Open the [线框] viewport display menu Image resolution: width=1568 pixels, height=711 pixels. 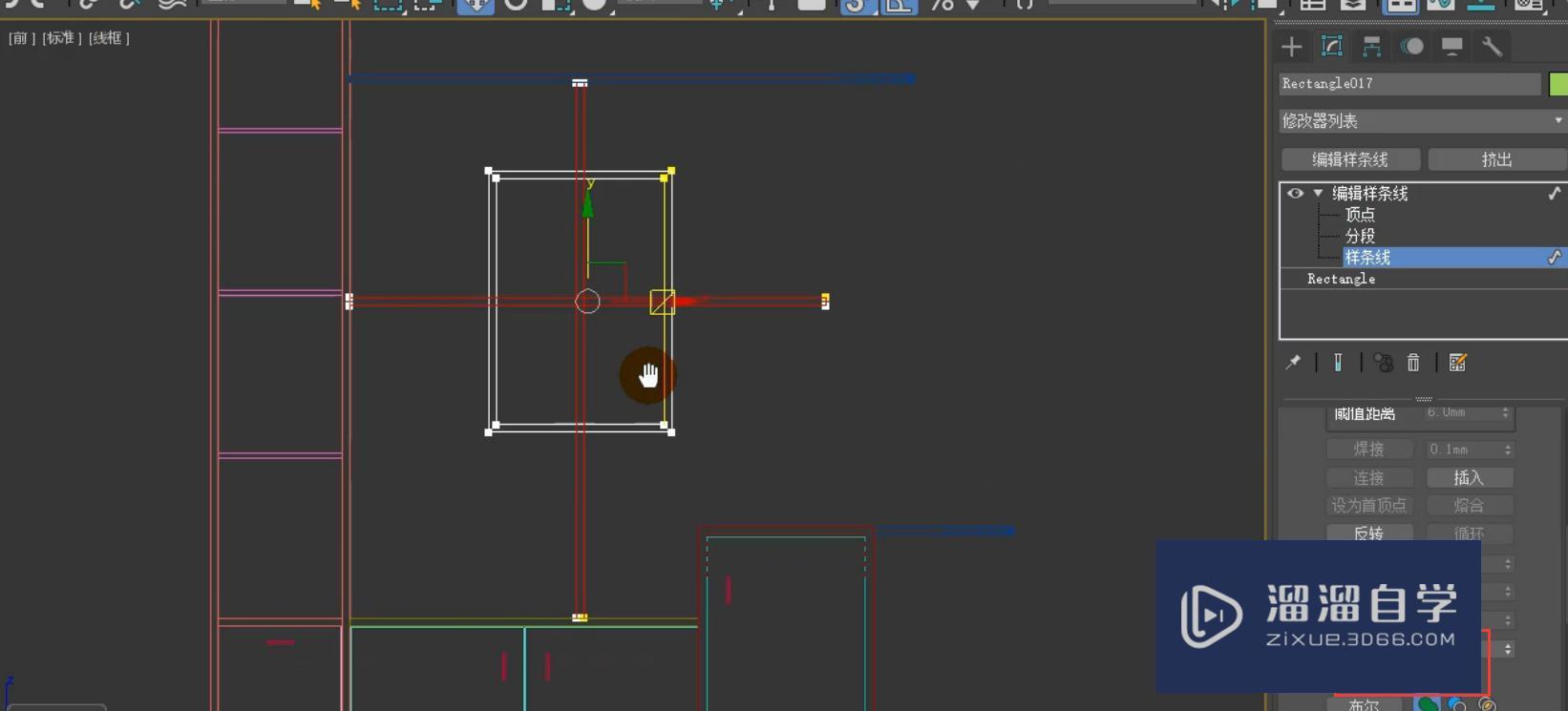pos(109,38)
